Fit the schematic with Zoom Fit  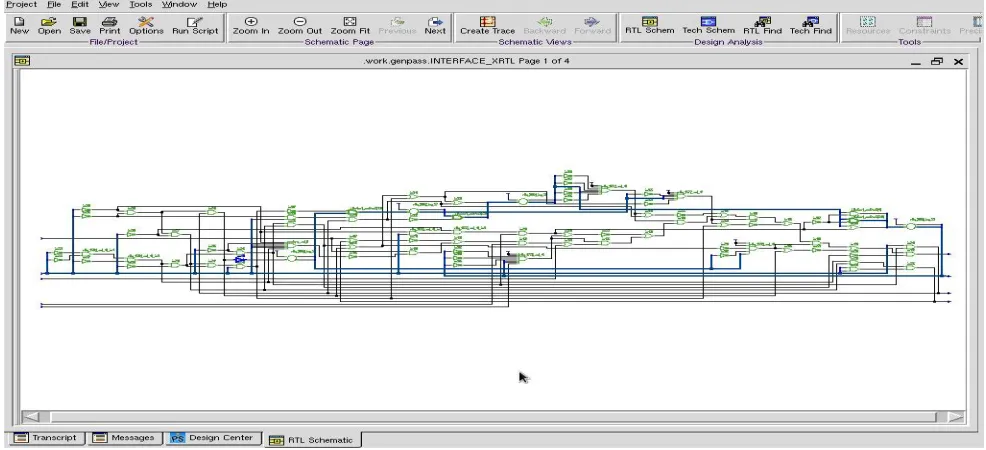[350, 26]
